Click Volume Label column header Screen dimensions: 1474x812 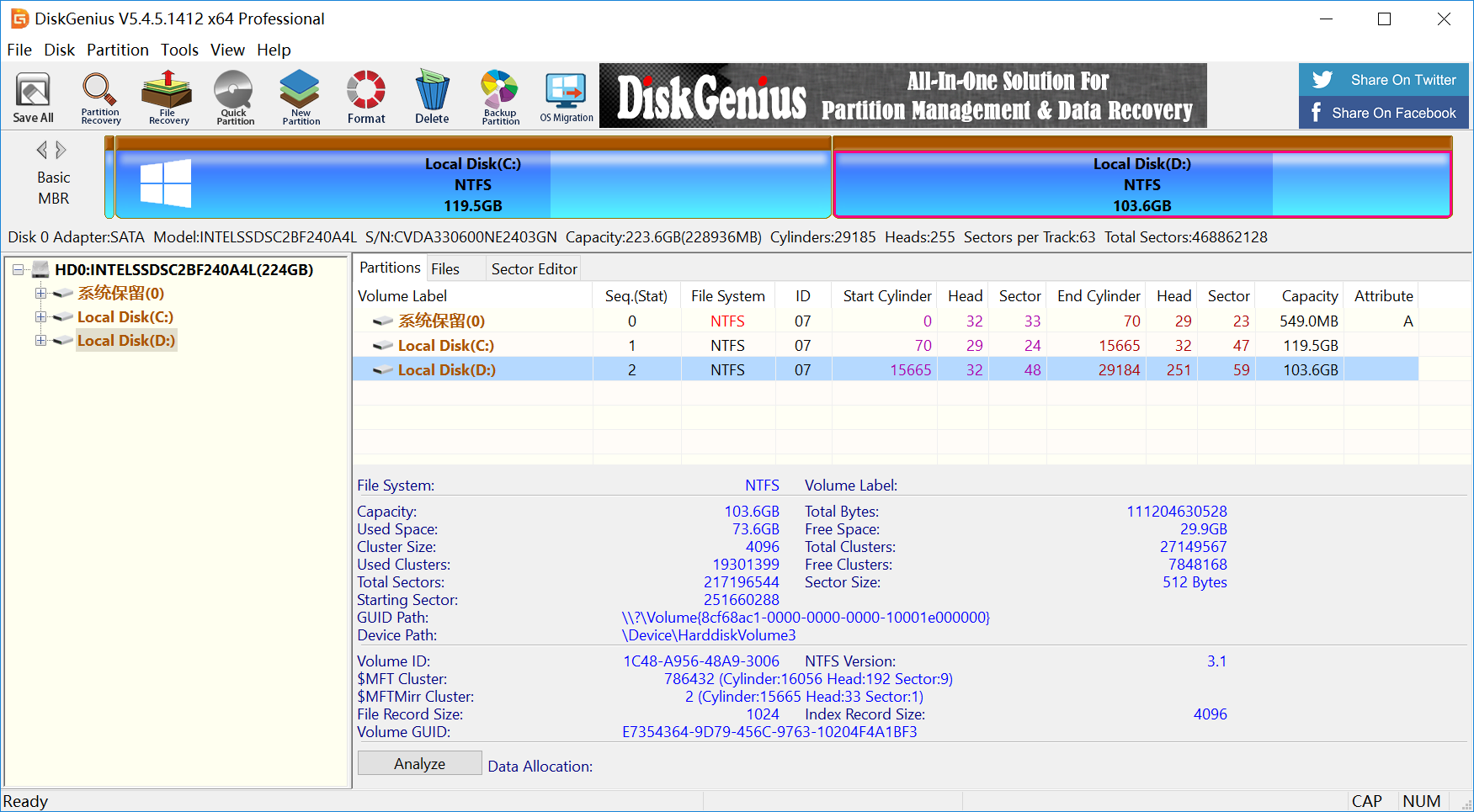473,295
